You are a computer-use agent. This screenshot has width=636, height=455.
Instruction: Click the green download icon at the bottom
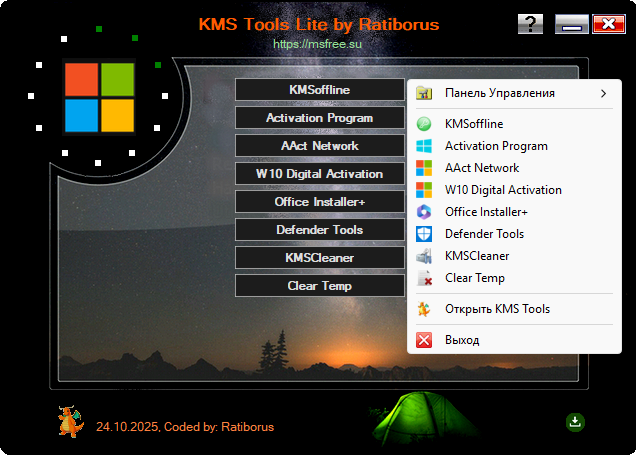[x=575, y=422]
